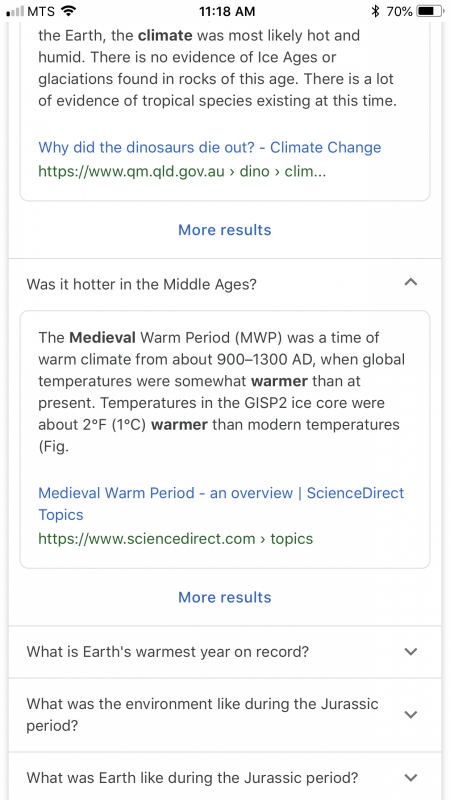Open the sciencedirect.com topics URL

[176, 538]
